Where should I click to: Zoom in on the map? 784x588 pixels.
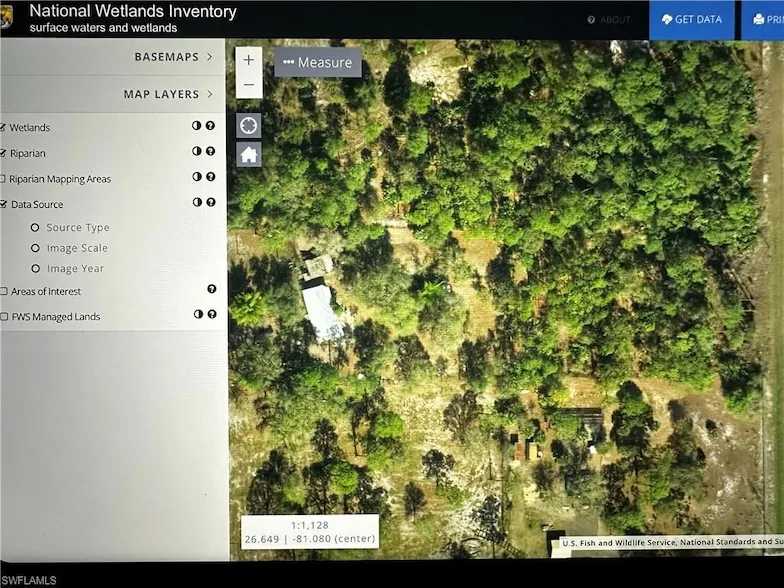pyautogui.click(x=249, y=60)
